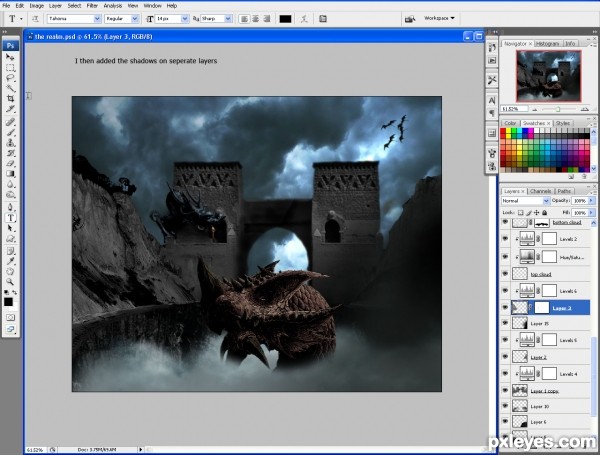The width and height of the screenshot is (600, 455).
Task: Select the Move tool
Action: (10, 57)
